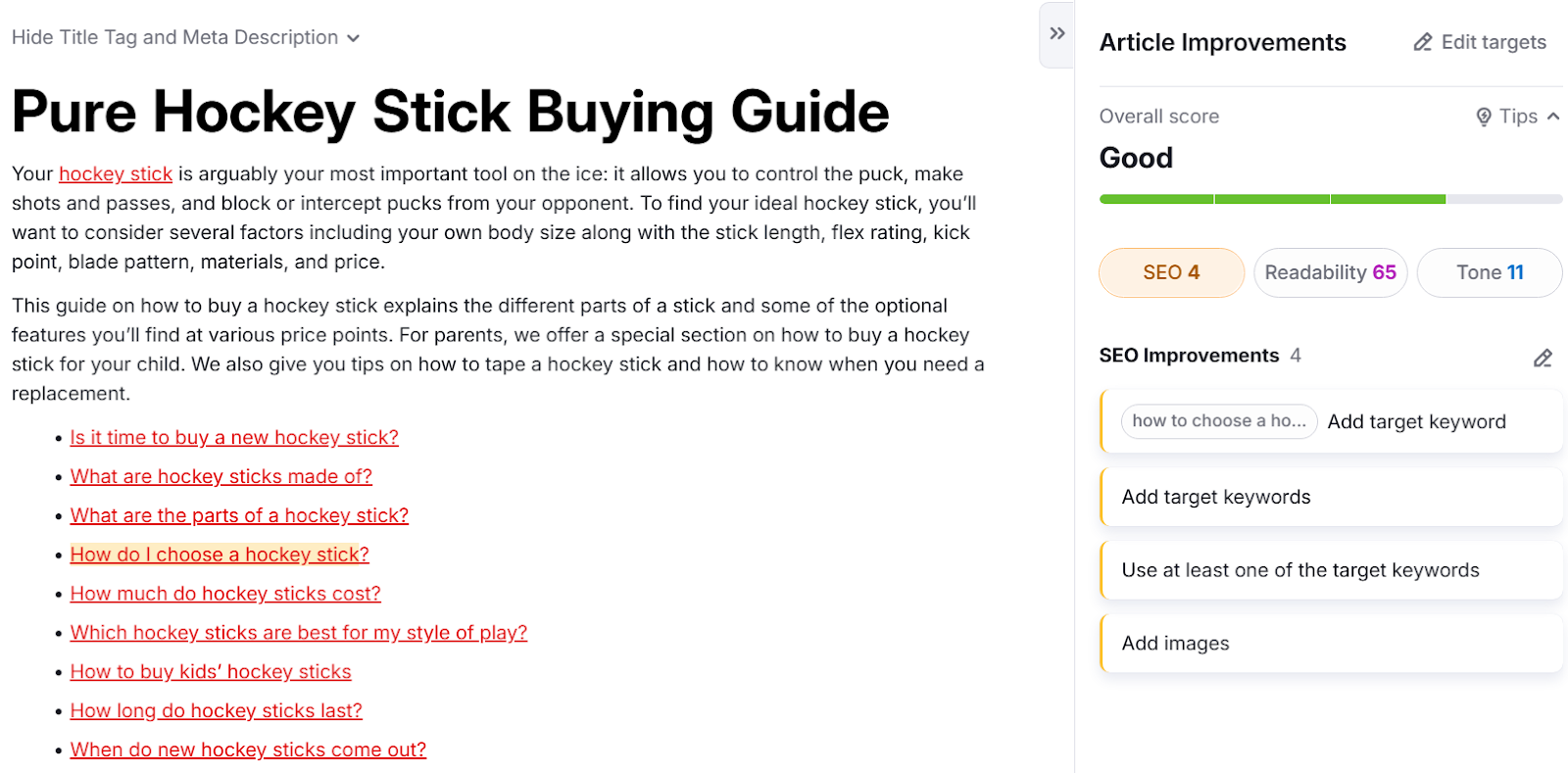Open the 'Use at least one of the target keywords' card
Screen dimensions: 1568x773
pos(1331,569)
